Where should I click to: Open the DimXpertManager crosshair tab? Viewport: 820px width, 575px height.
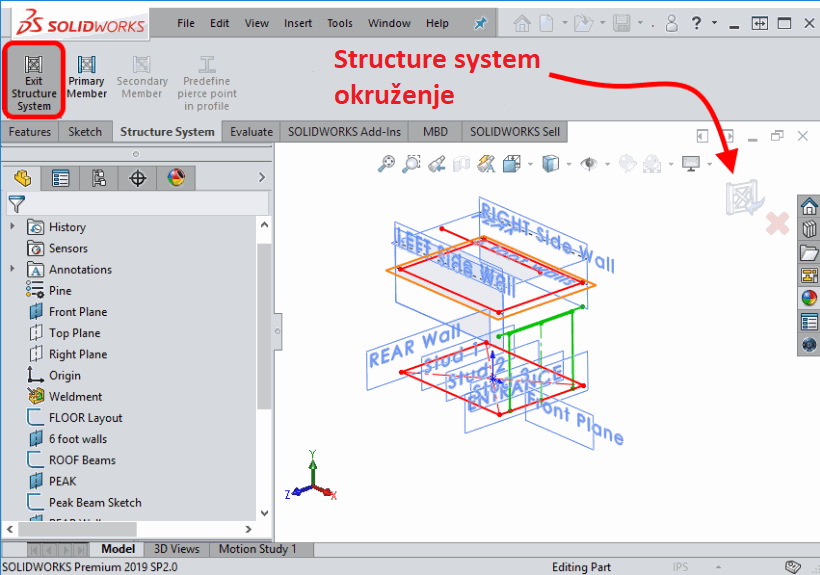tap(138, 178)
